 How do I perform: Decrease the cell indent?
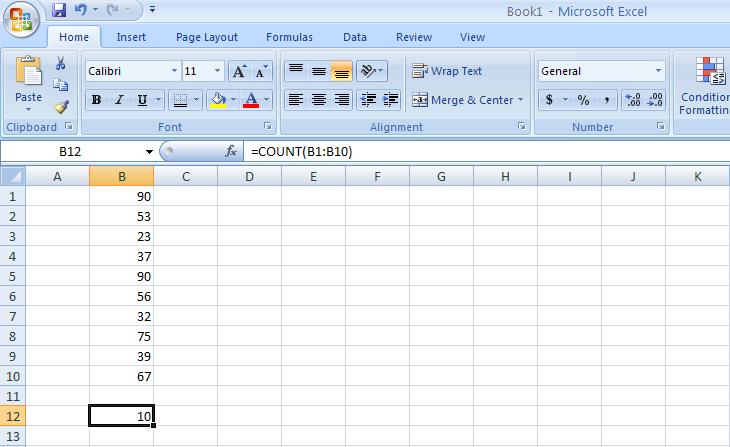(368, 100)
